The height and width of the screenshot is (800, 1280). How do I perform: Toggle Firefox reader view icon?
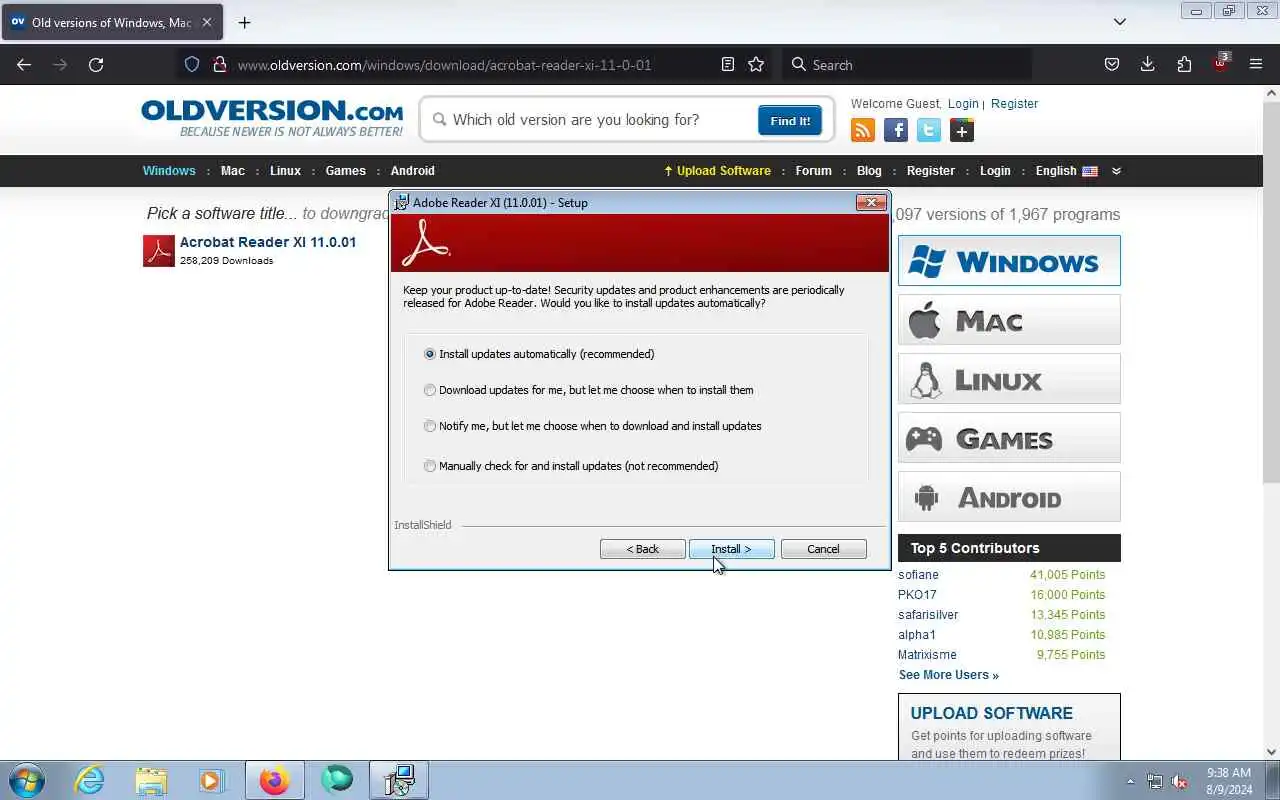[728, 64]
